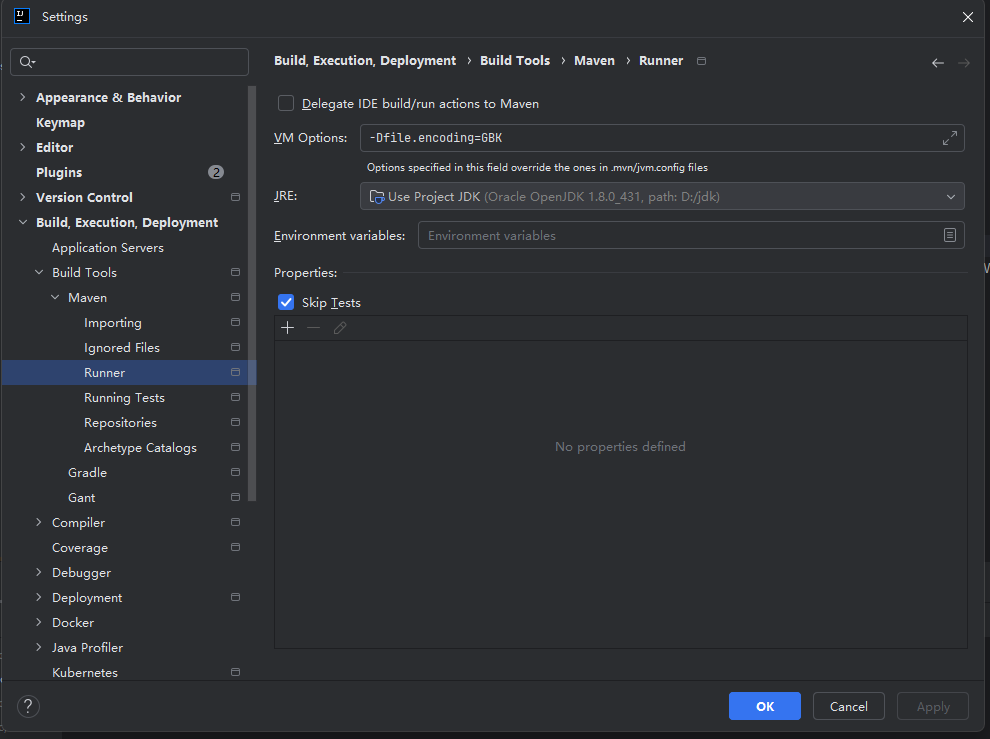The image size is (990, 739).
Task: Uncheck the Skip Tests checkbox
Action: 286,302
